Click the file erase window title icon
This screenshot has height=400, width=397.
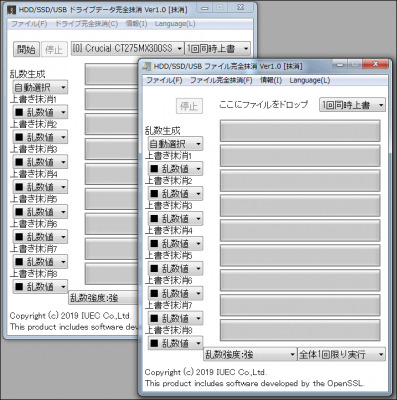146,66
